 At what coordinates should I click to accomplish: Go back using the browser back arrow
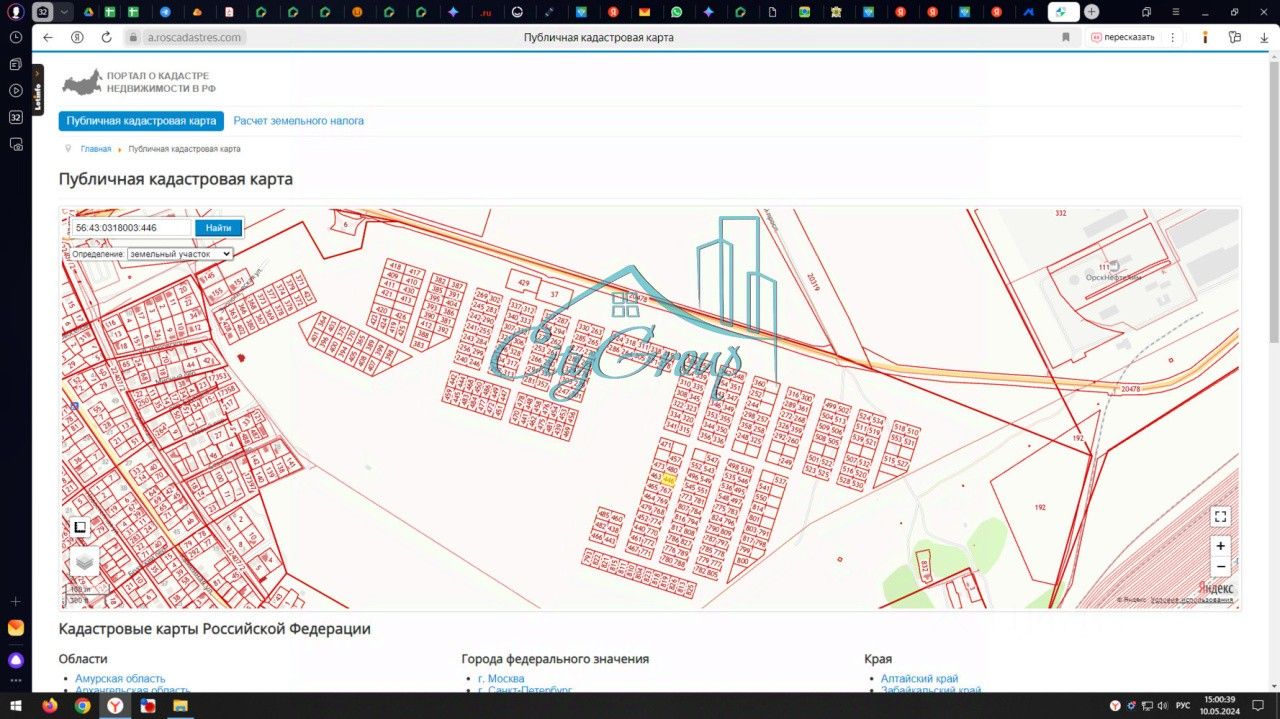(47, 37)
